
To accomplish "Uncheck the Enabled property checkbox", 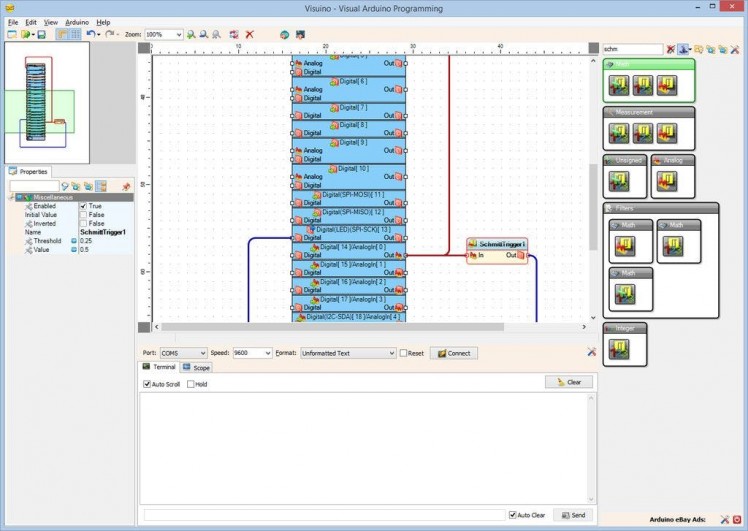I will (x=84, y=206).
